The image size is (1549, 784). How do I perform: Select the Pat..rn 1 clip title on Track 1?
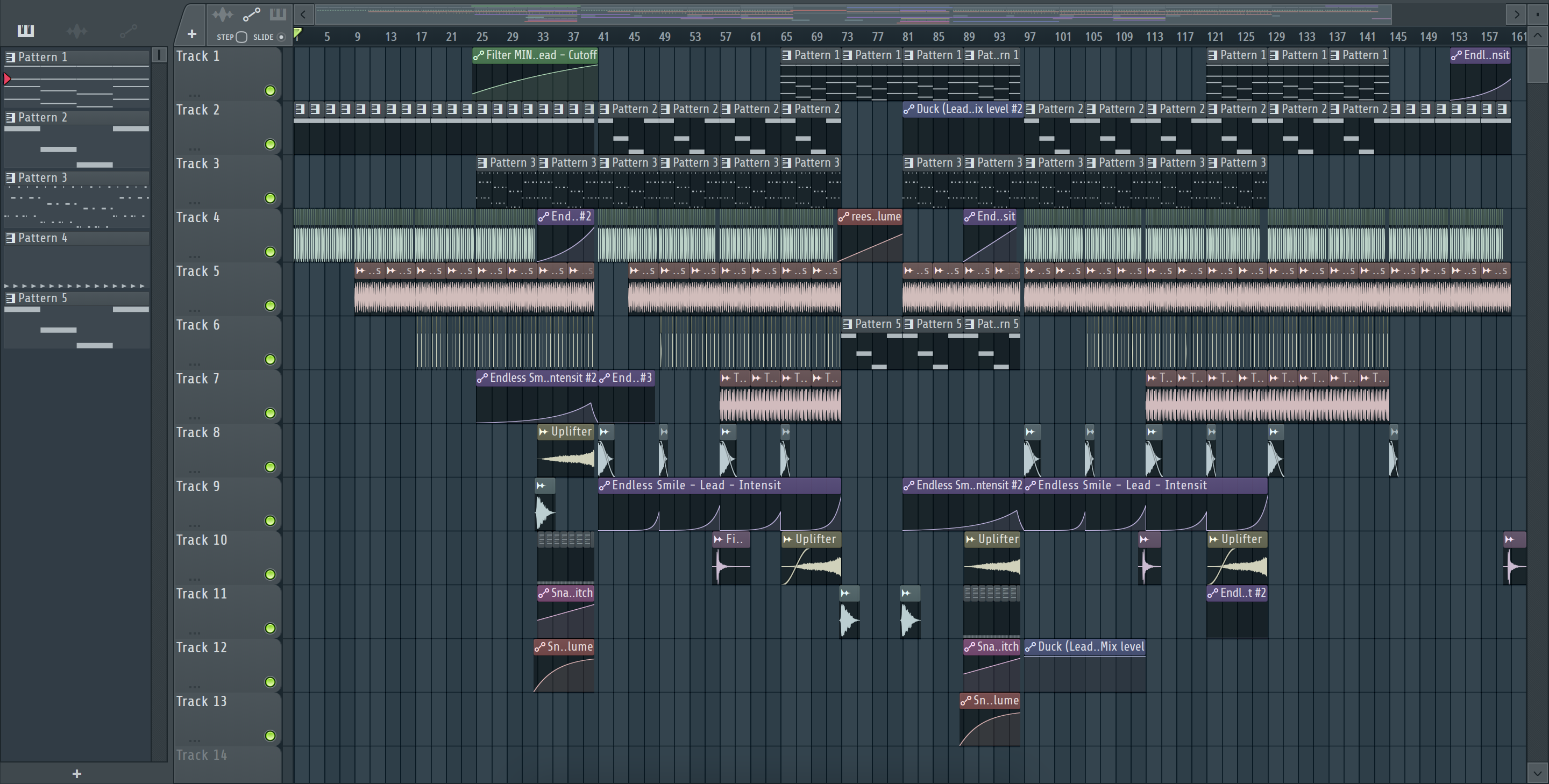point(998,55)
